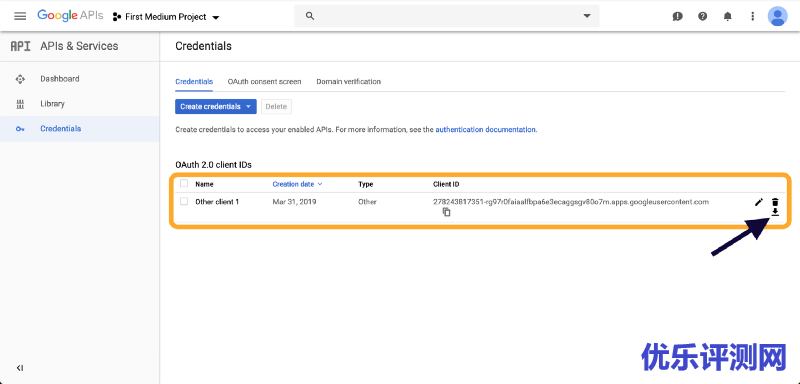The image size is (800, 384).
Task: Copy the Client ID to clipboard
Action: tap(446, 212)
